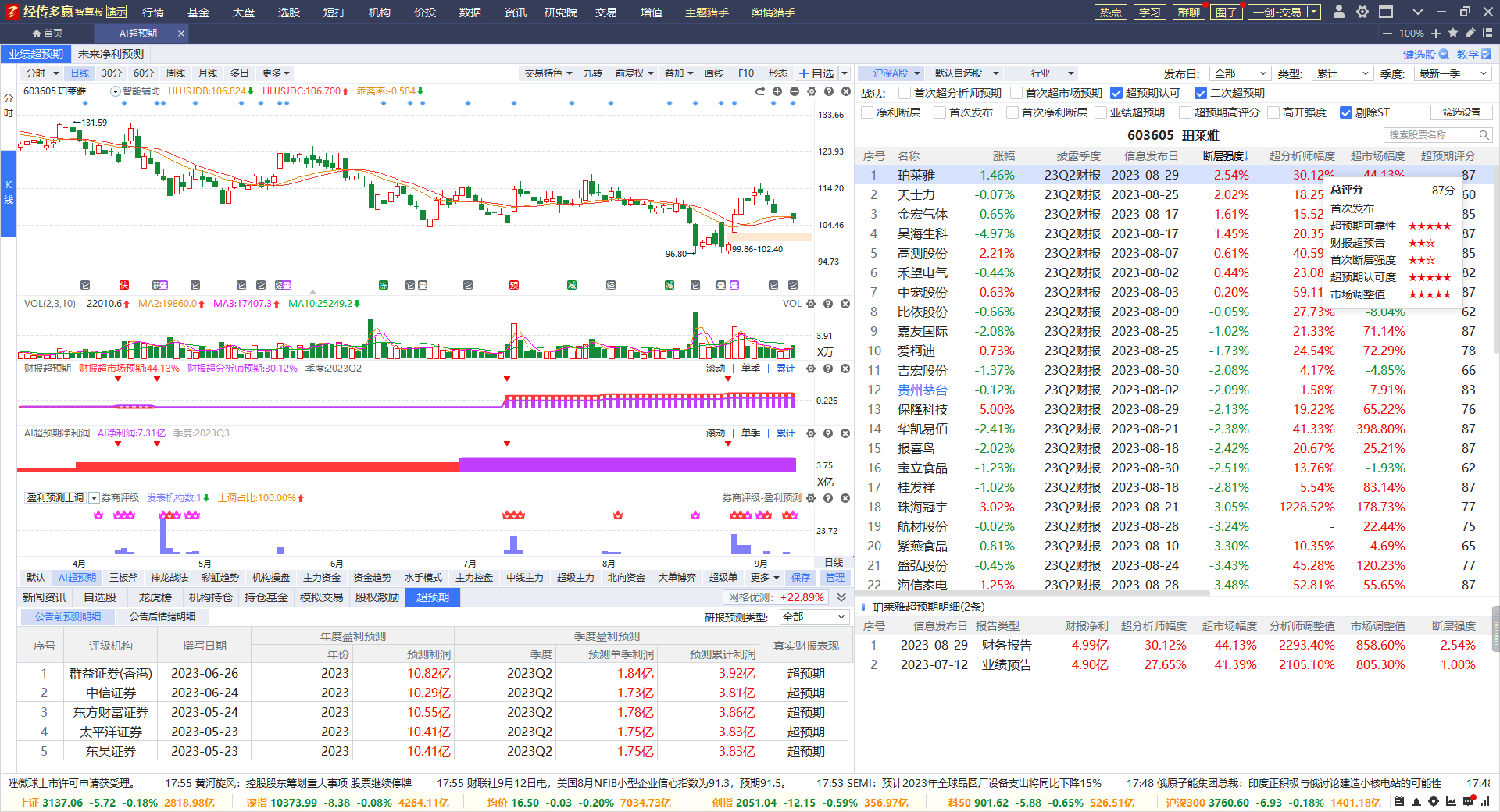Click the calendar icon in status bar
1500x812 pixels.
[1399, 801]
